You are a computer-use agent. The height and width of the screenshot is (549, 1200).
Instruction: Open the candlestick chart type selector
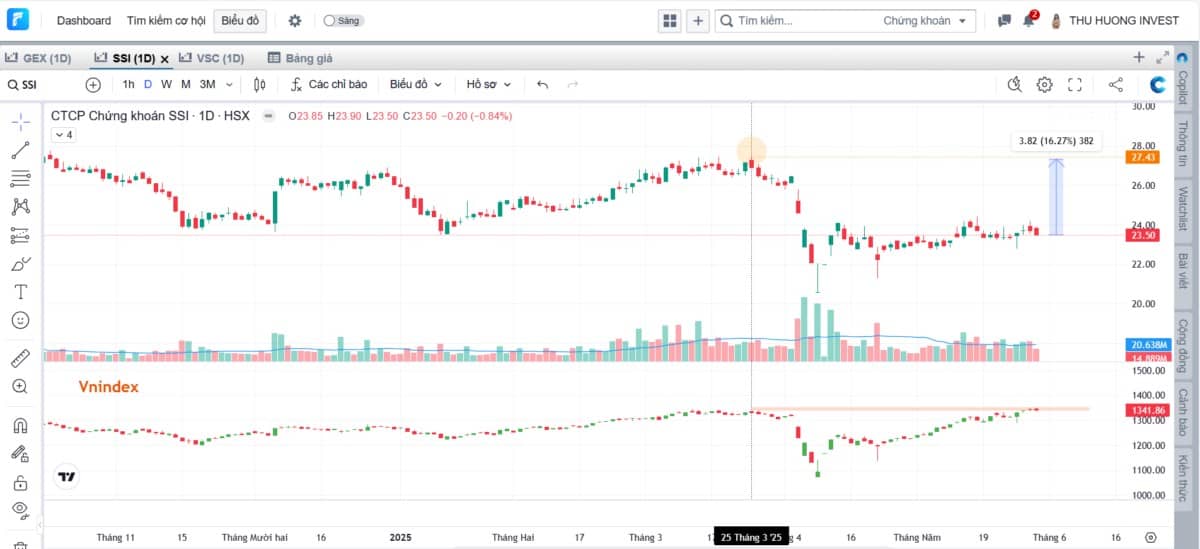point(260,85)
